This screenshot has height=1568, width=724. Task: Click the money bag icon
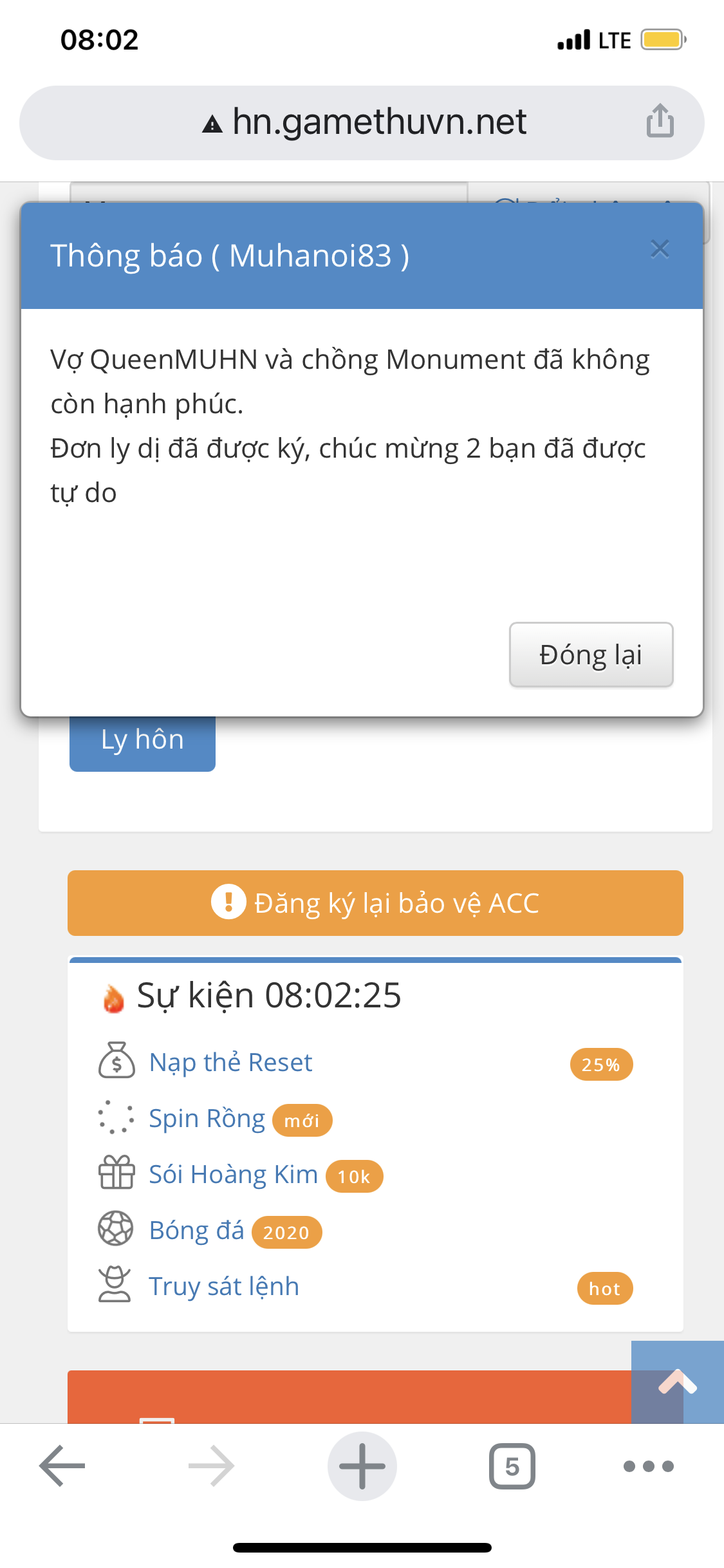116,1061
